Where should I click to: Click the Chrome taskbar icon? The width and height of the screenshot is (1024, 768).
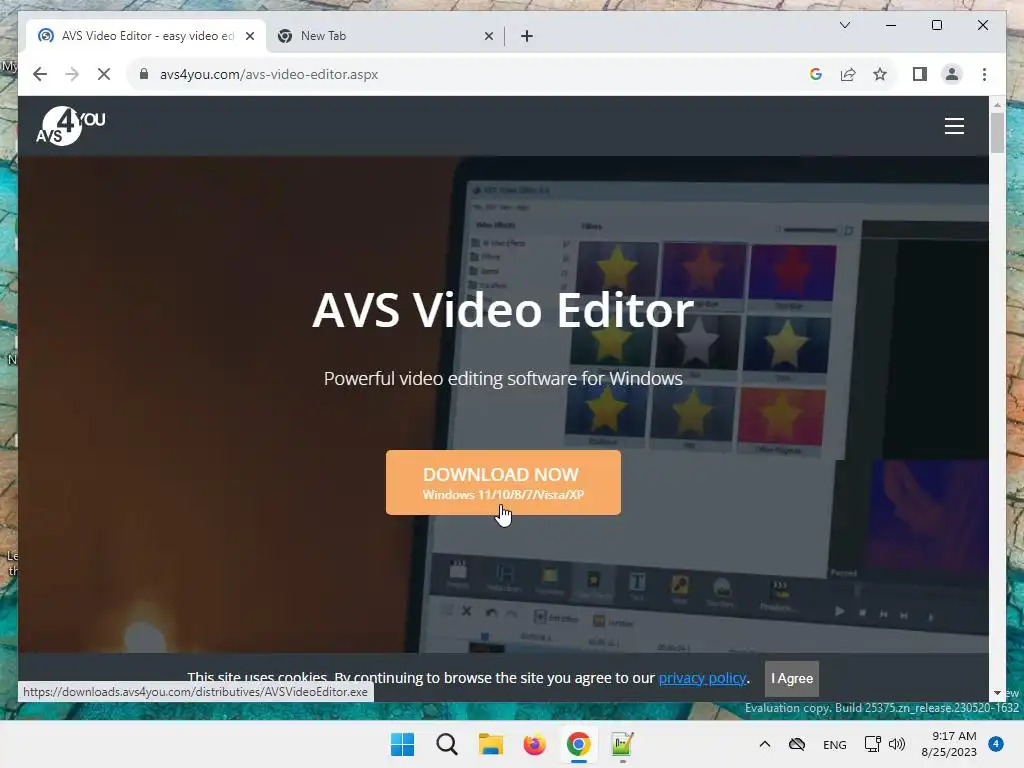(x=578, y=744)
